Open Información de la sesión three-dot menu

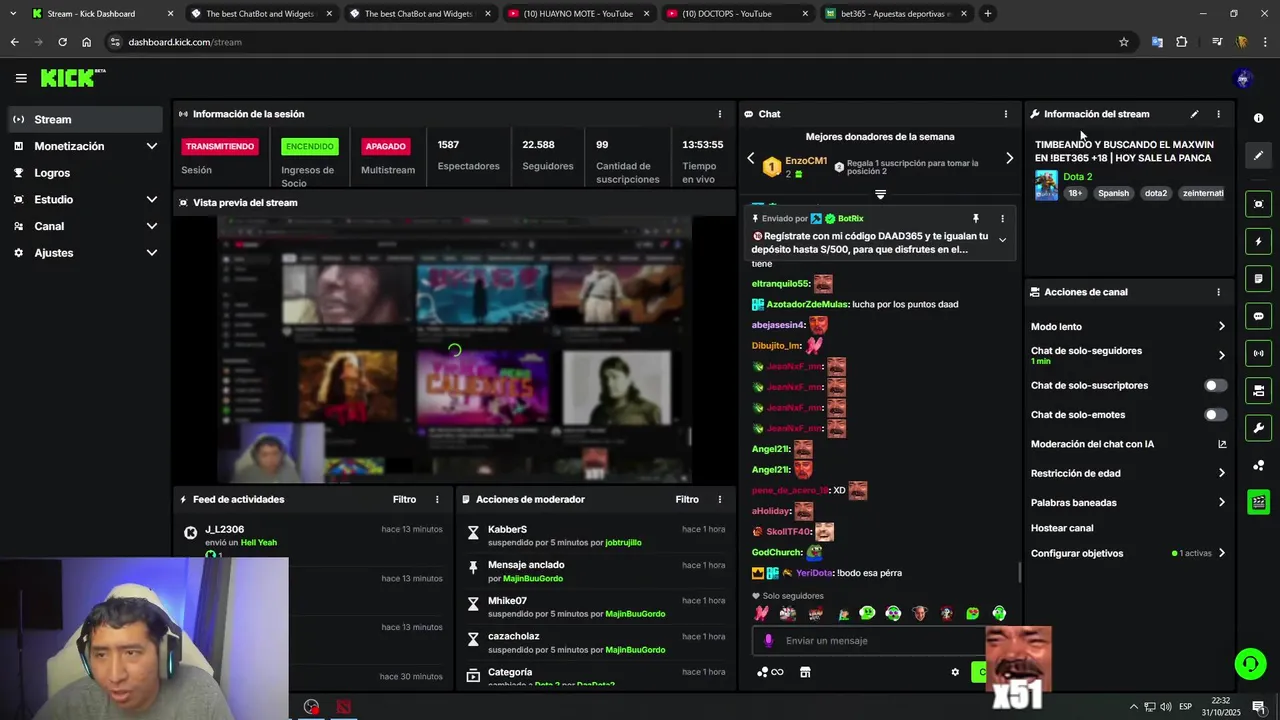[719, 114]
